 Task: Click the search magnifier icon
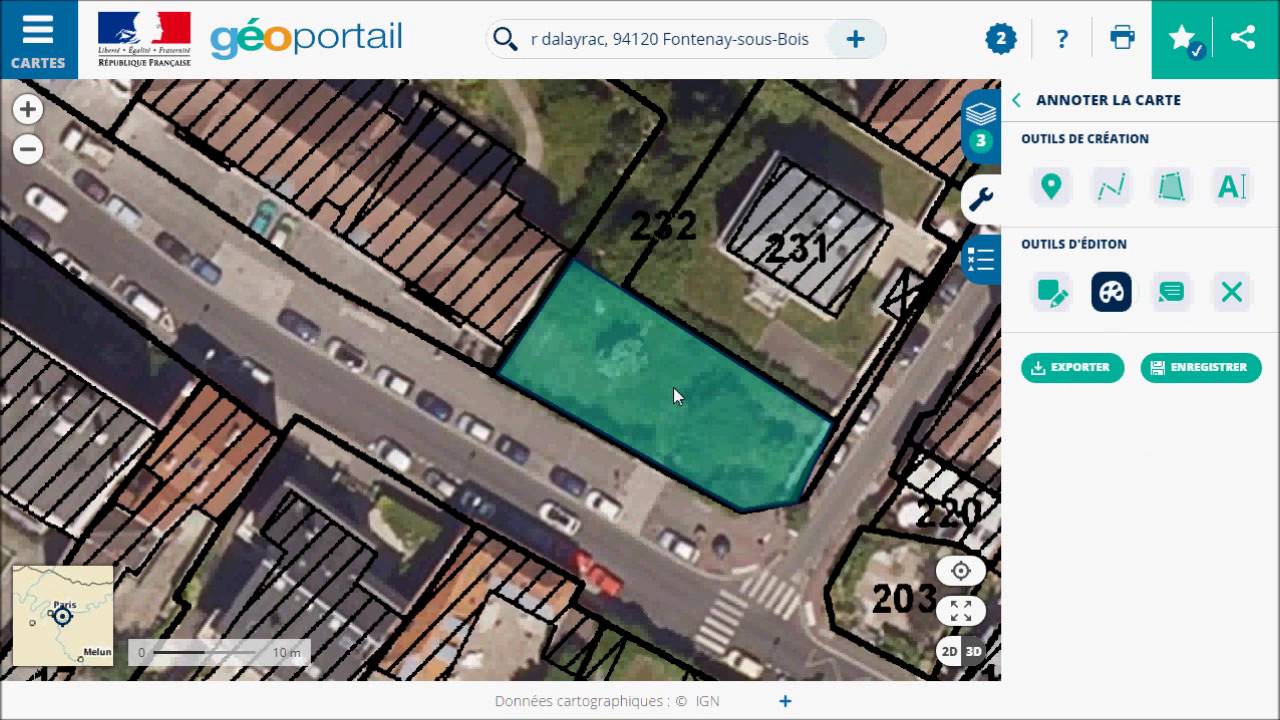tap(505, 39)
